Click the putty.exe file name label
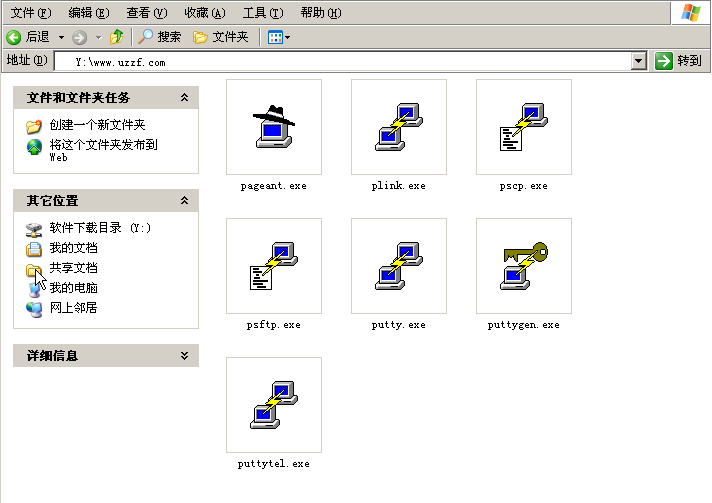The height and width of the screenshot is (503, 712). pyautogui.click(x=399, y=325)
